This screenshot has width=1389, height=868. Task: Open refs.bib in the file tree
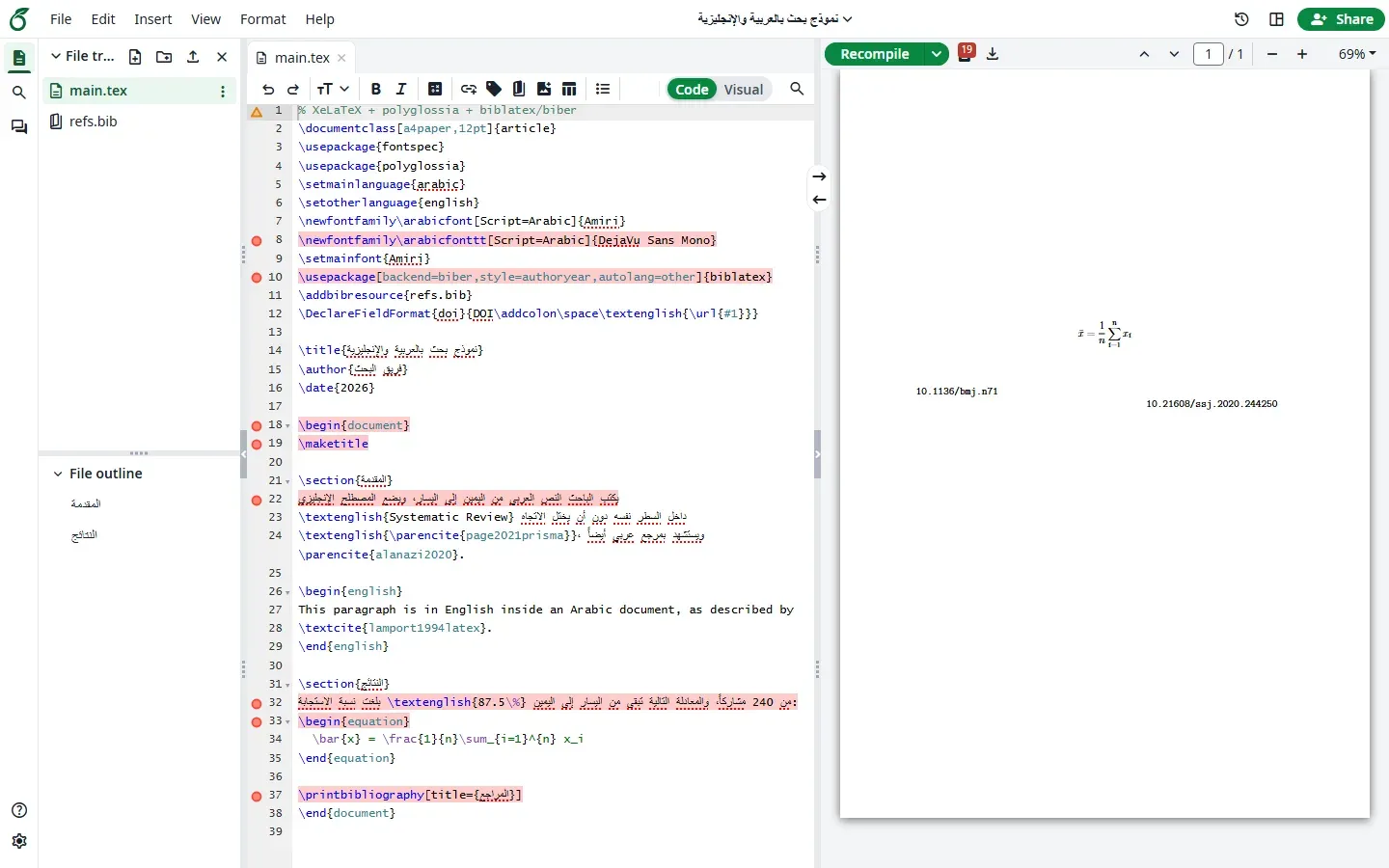[93, 122]
